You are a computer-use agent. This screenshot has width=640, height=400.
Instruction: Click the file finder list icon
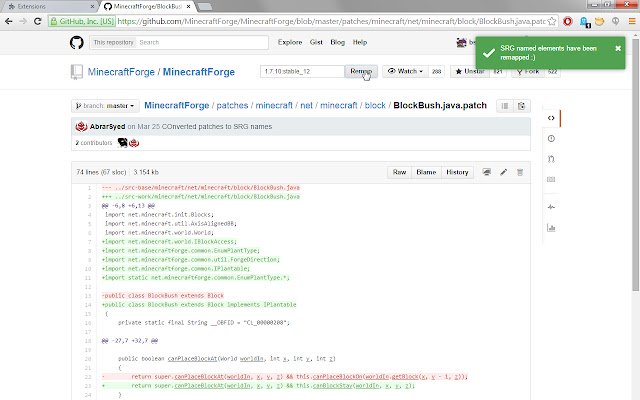(x=505, y=106)
